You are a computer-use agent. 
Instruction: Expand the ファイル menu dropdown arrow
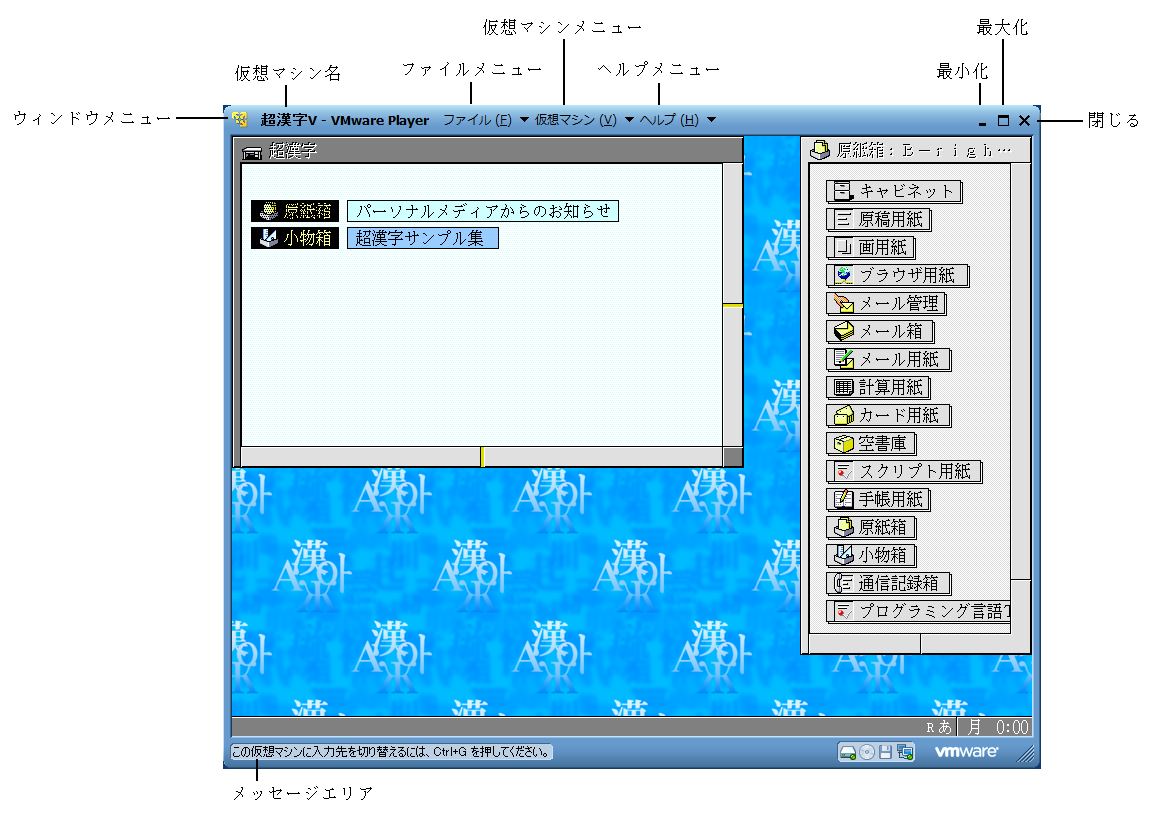pos(524,120)
